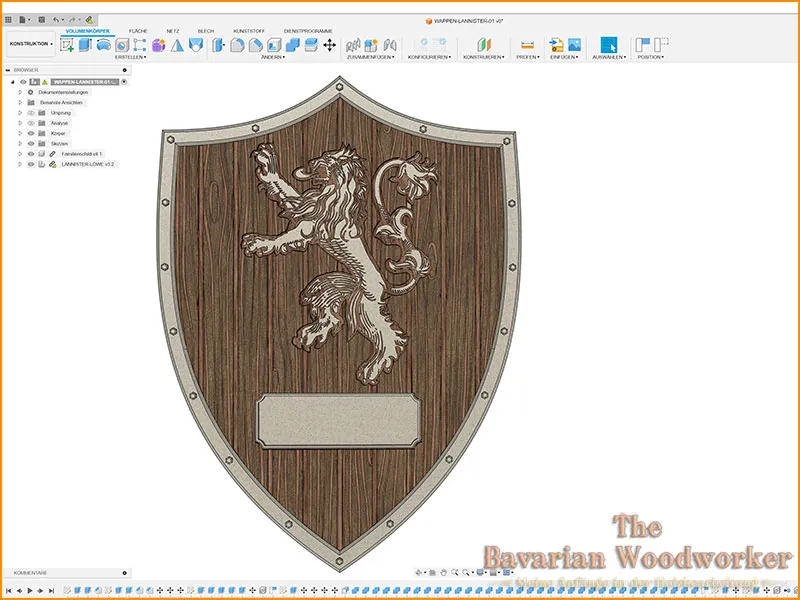The width and height of the screenshot is (800, 600).
Task: Collapse the BROWSER panel header
Action: pos(8,70)
